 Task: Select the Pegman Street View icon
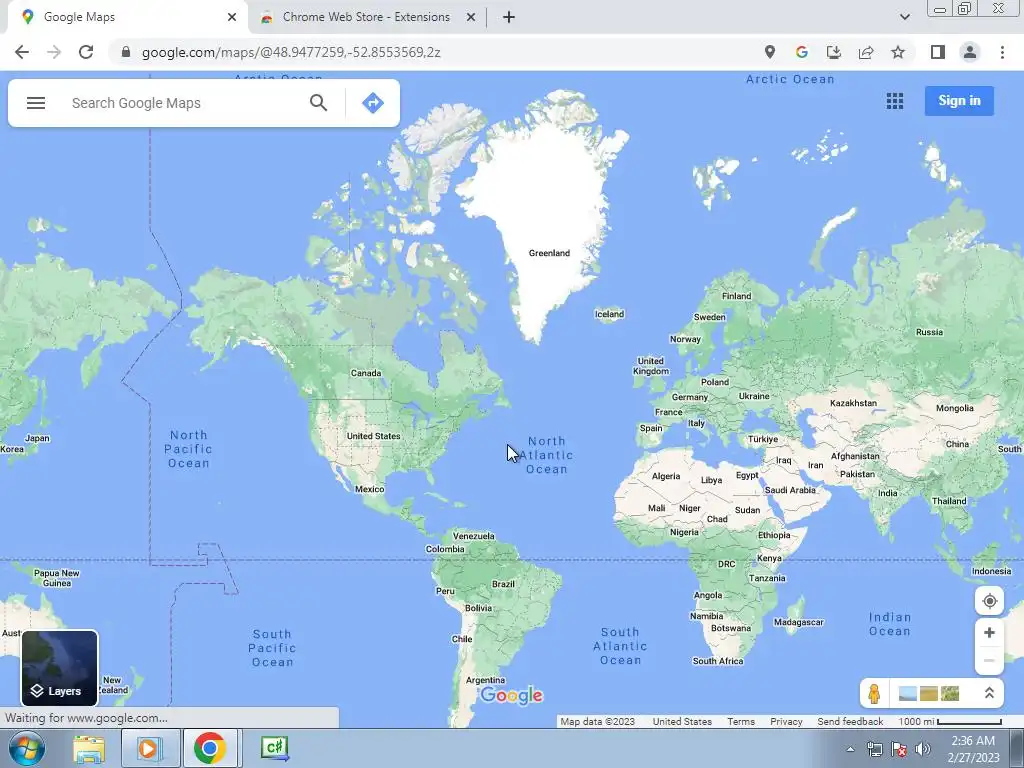coord(874,693)
